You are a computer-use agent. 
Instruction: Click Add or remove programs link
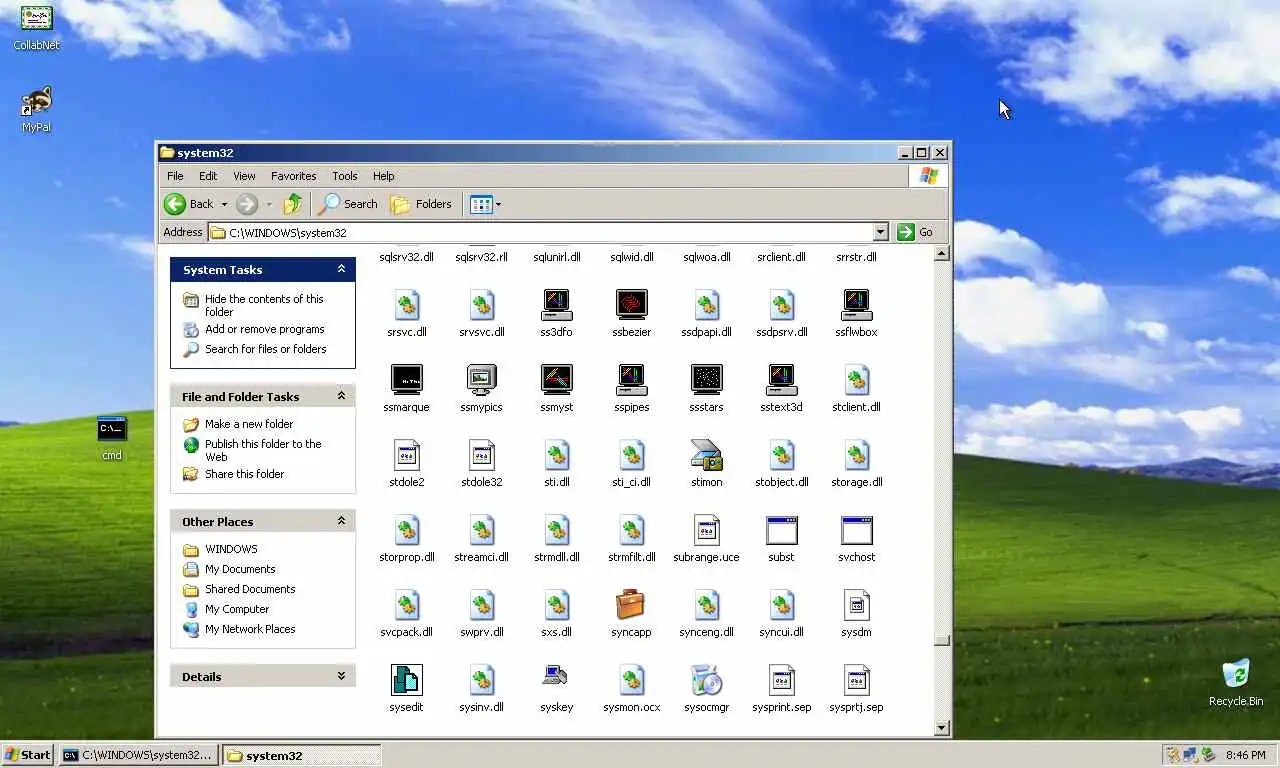[265, 329]
